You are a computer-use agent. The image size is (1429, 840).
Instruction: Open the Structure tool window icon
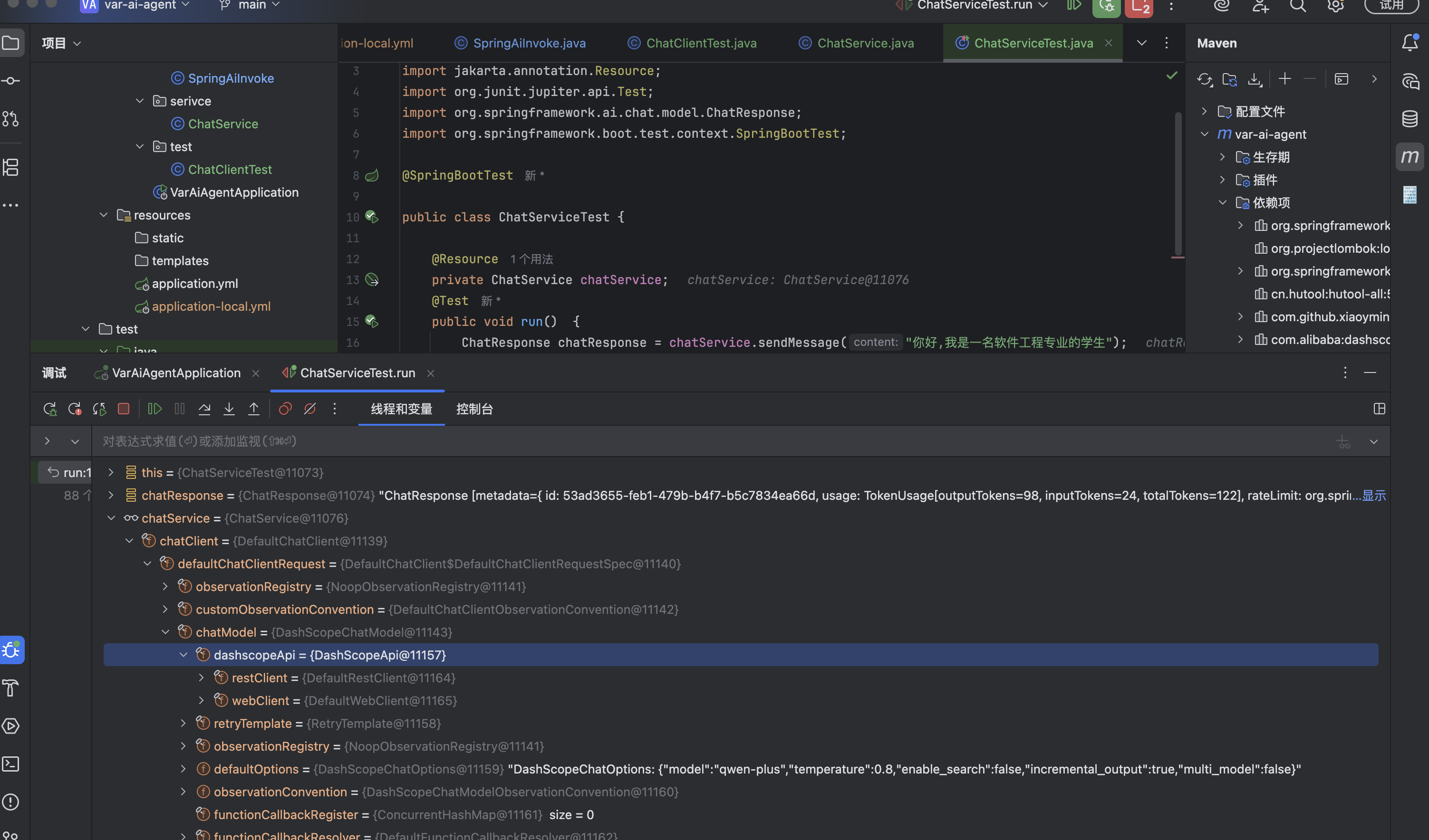11,167
